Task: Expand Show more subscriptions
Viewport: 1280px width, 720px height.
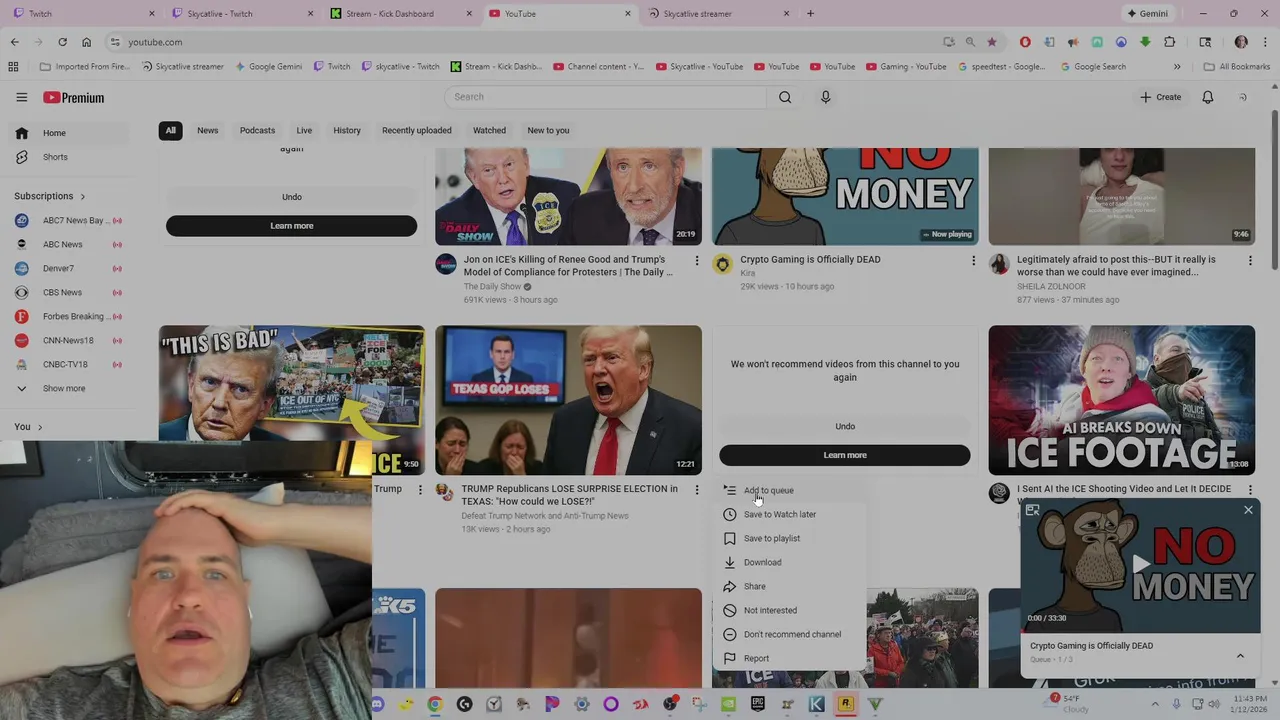Action: pyautogui.click(x=65, y=388)
